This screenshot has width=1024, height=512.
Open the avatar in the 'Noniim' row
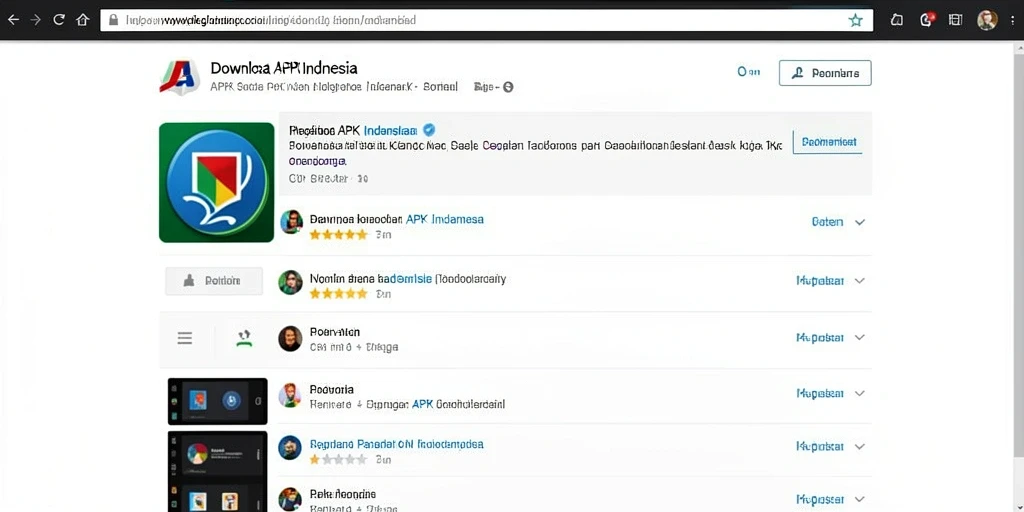(x=291, y=282)
